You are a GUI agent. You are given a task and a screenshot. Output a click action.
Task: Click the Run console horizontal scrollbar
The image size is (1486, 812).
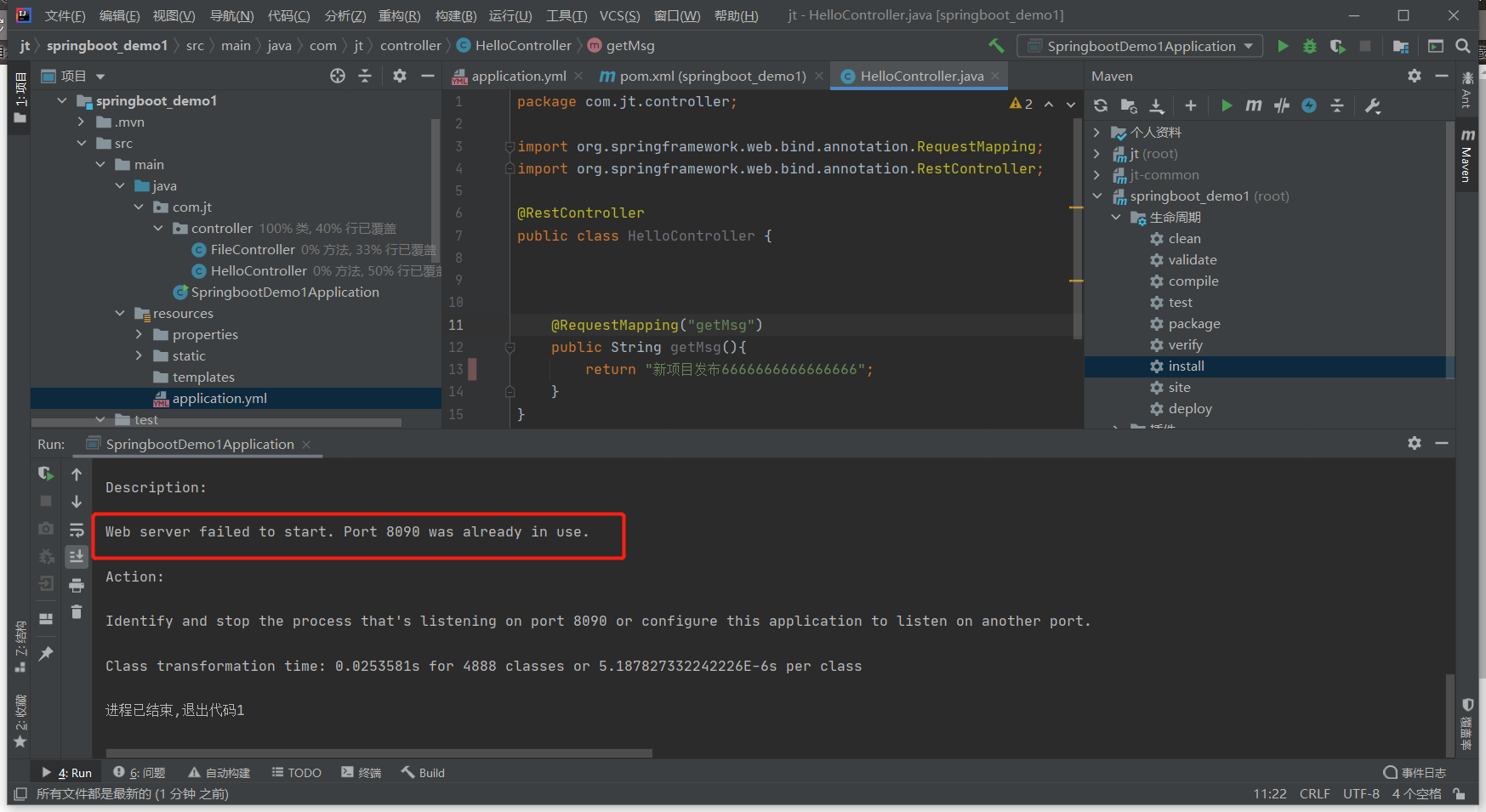coord(379,752)
